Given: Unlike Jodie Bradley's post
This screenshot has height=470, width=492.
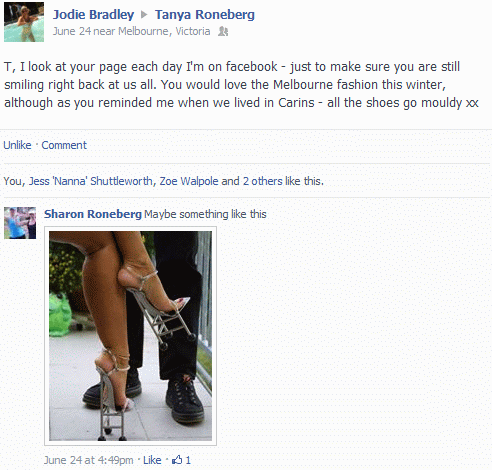Looking at the screenshot, I should 17,145.
